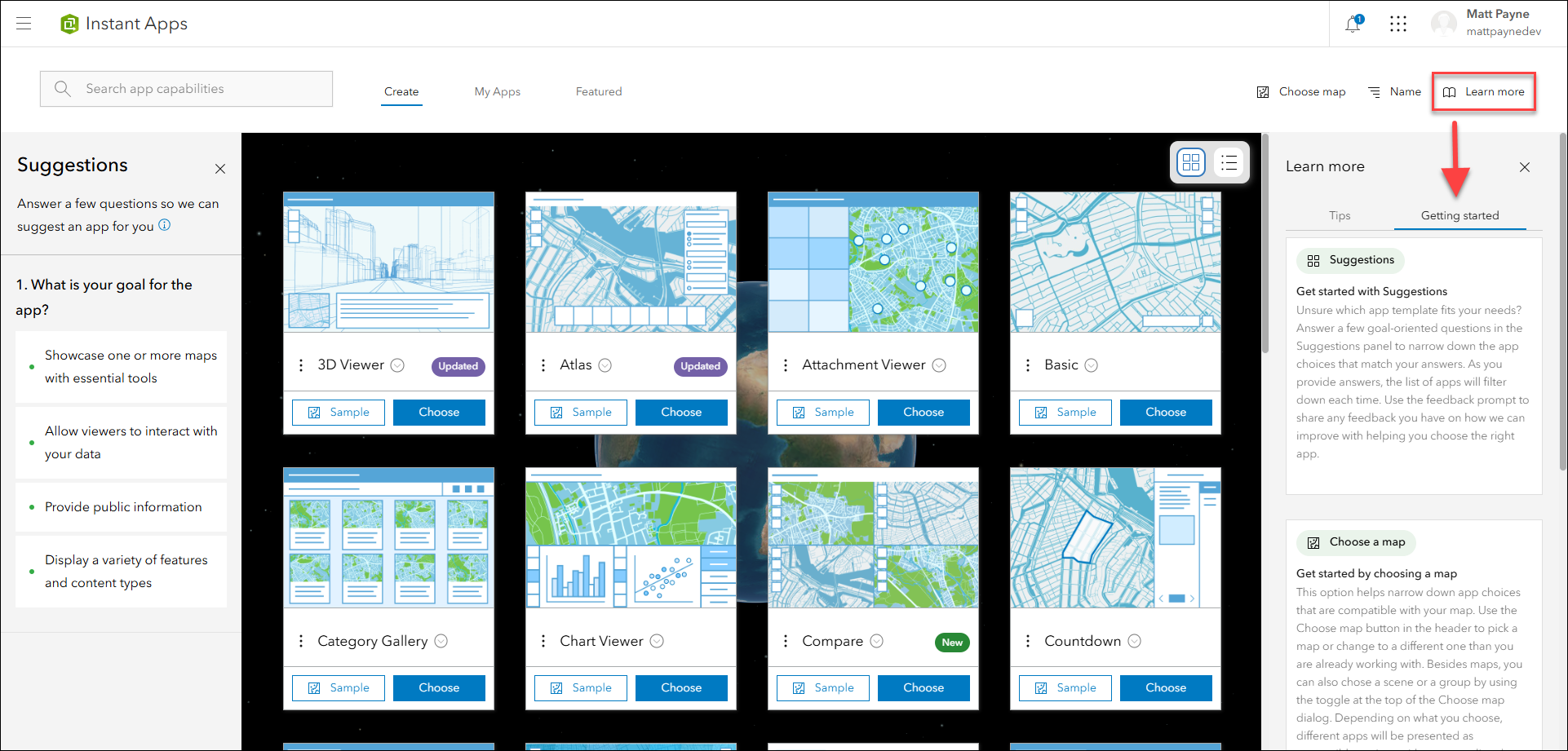This screenshot has width=1568, height=751.
Task: Select the Getting started tab
Action: pyautogui.click(x=1460, y=215)
